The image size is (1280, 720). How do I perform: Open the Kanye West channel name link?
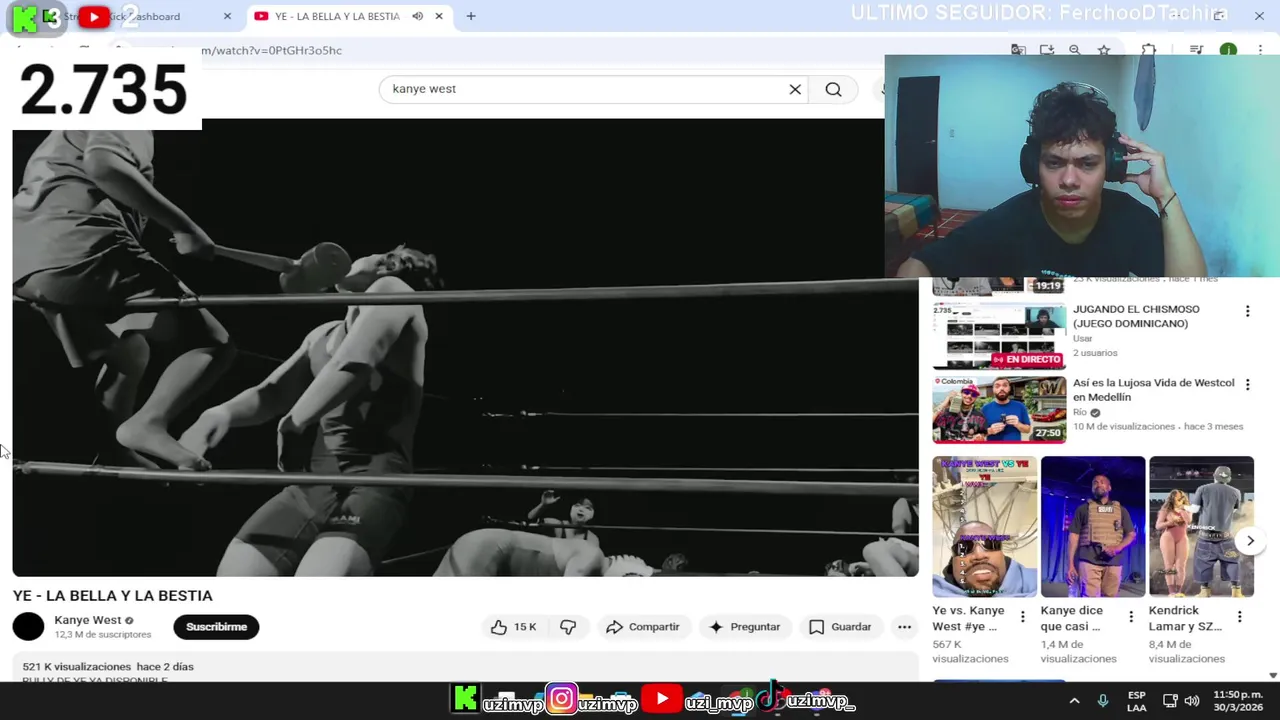click(88, 620)
